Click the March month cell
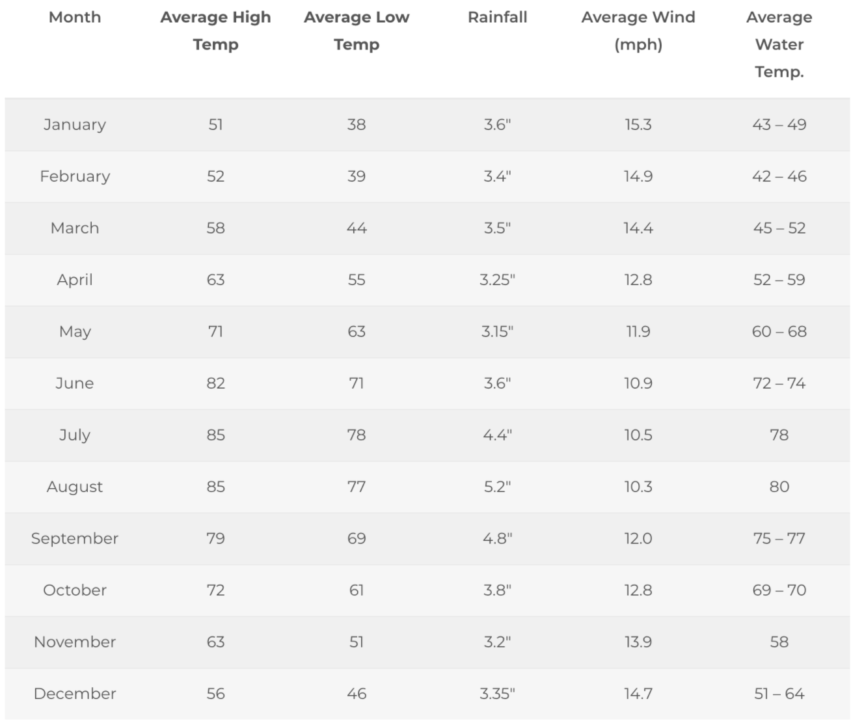Viewport: 851px width, 725px height. (x=75, y=228)
